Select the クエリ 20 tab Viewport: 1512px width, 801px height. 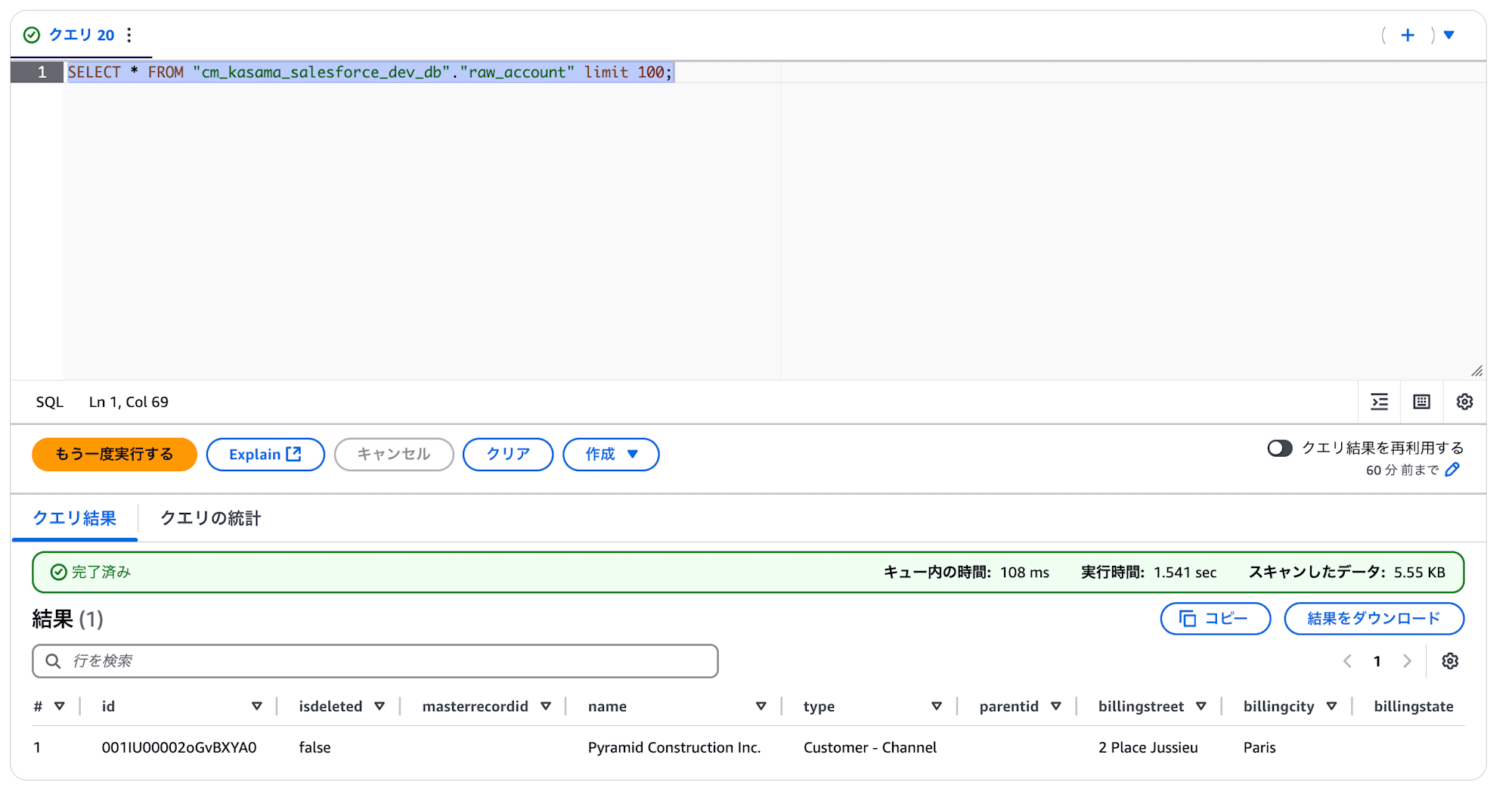(x=82, y=35)
